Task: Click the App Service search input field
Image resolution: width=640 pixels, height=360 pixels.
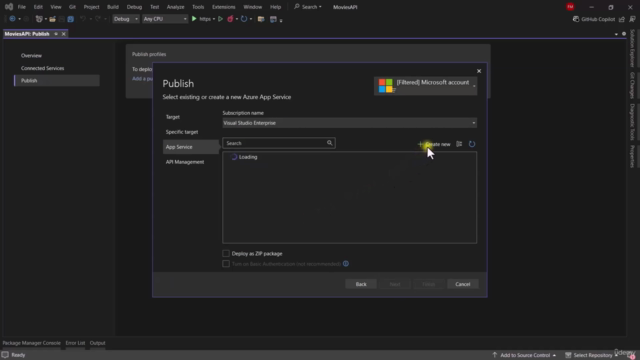Action: pyautogui.click(x=279, y=143)
